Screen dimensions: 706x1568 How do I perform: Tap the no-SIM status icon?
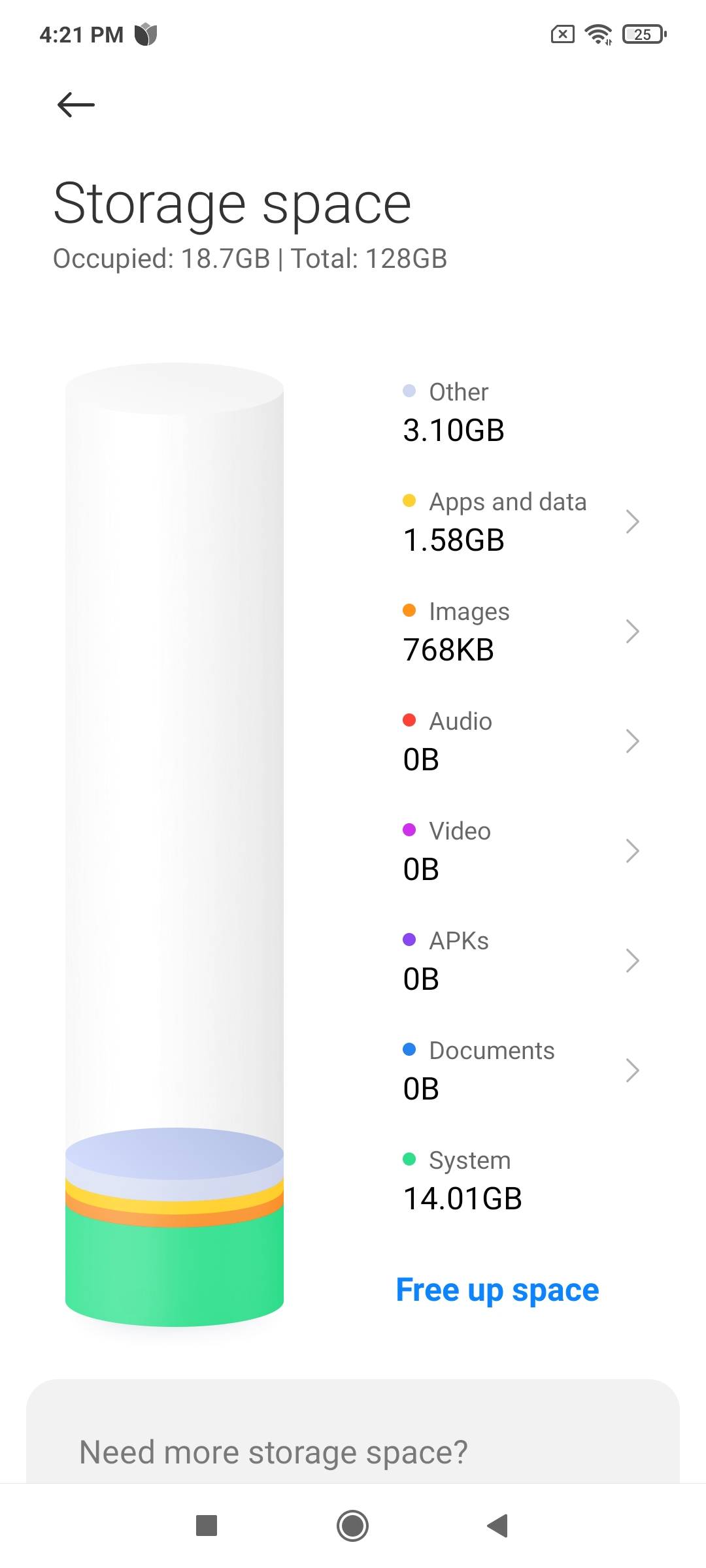[562, 34]
